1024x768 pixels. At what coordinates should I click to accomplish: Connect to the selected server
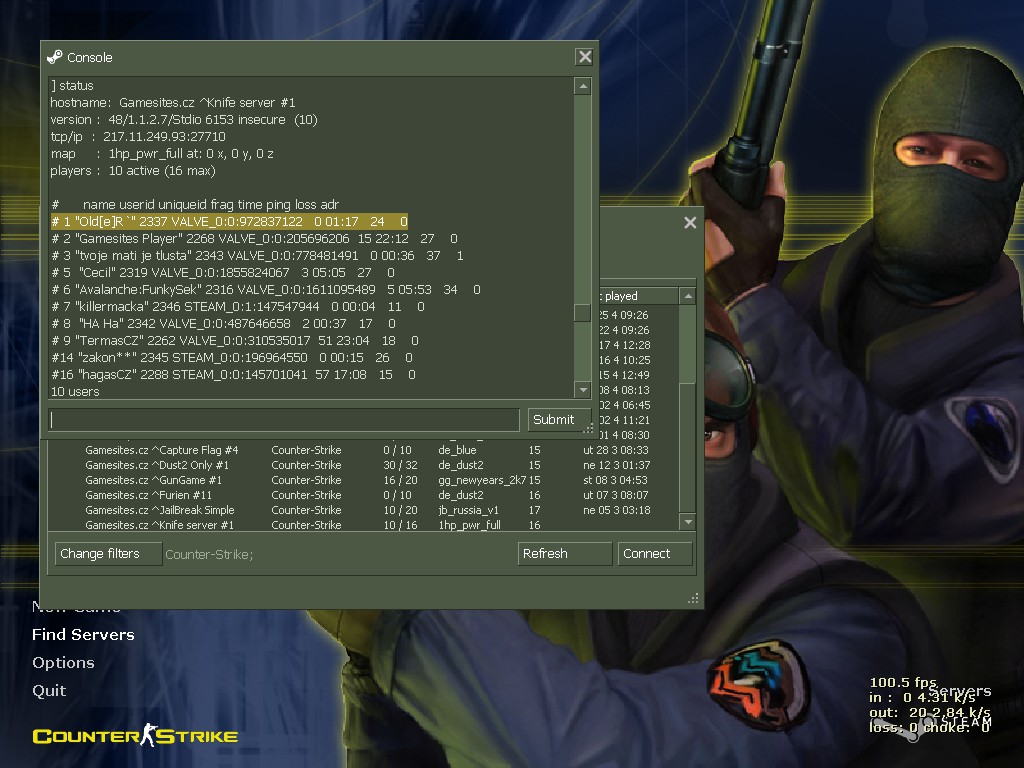[x=655, y=554]
